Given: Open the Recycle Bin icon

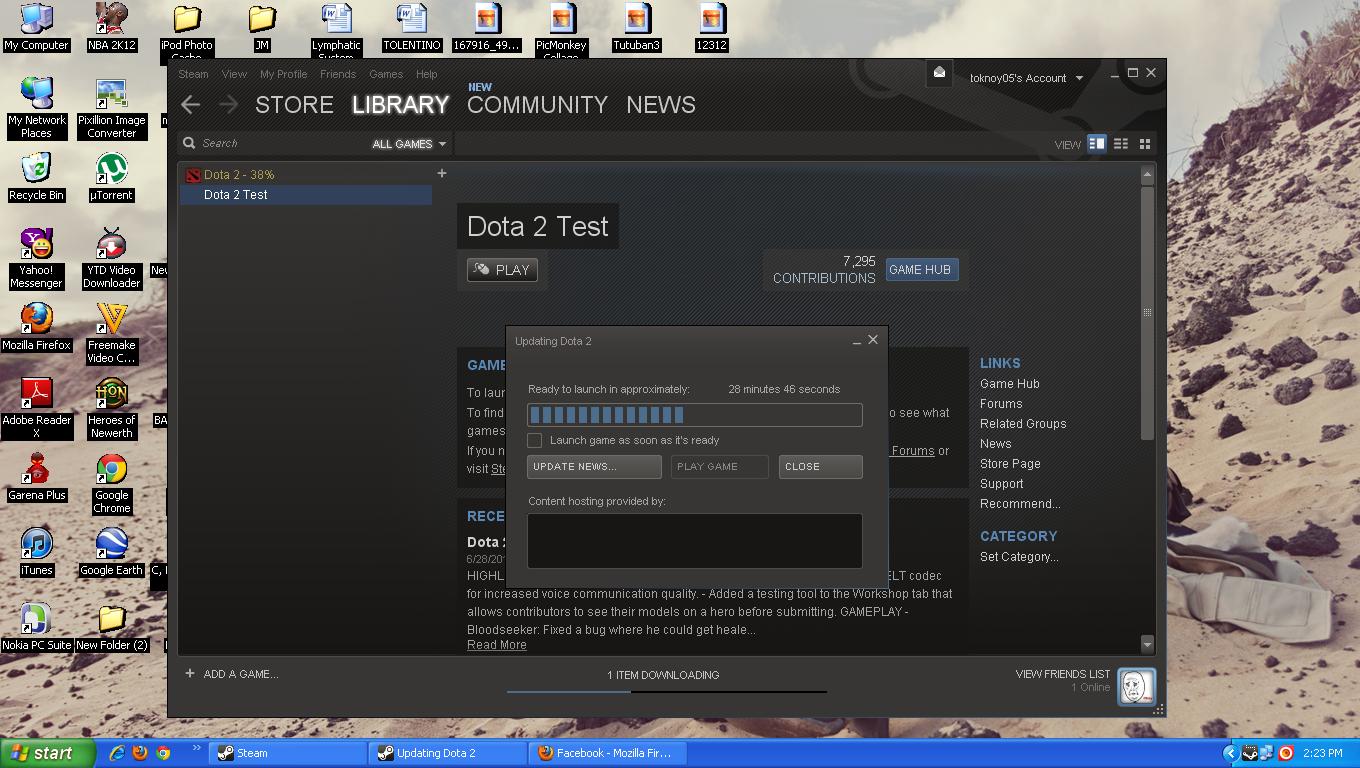Looking at the screenshot, I should click(x=37, y=177).
